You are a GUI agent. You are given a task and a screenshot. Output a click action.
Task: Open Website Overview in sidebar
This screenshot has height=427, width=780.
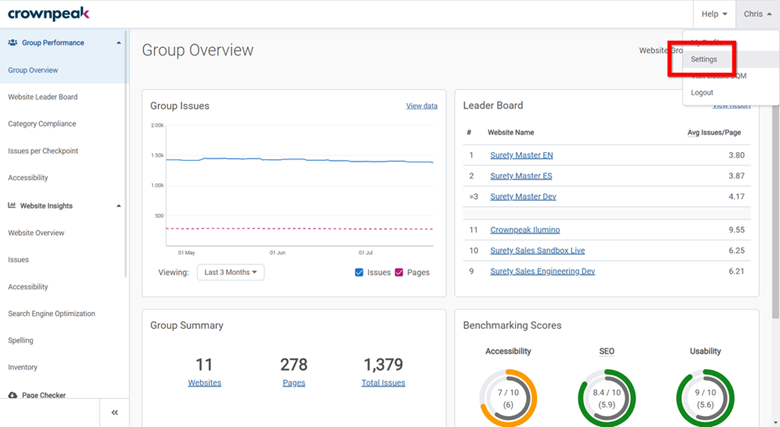(36, 233)
